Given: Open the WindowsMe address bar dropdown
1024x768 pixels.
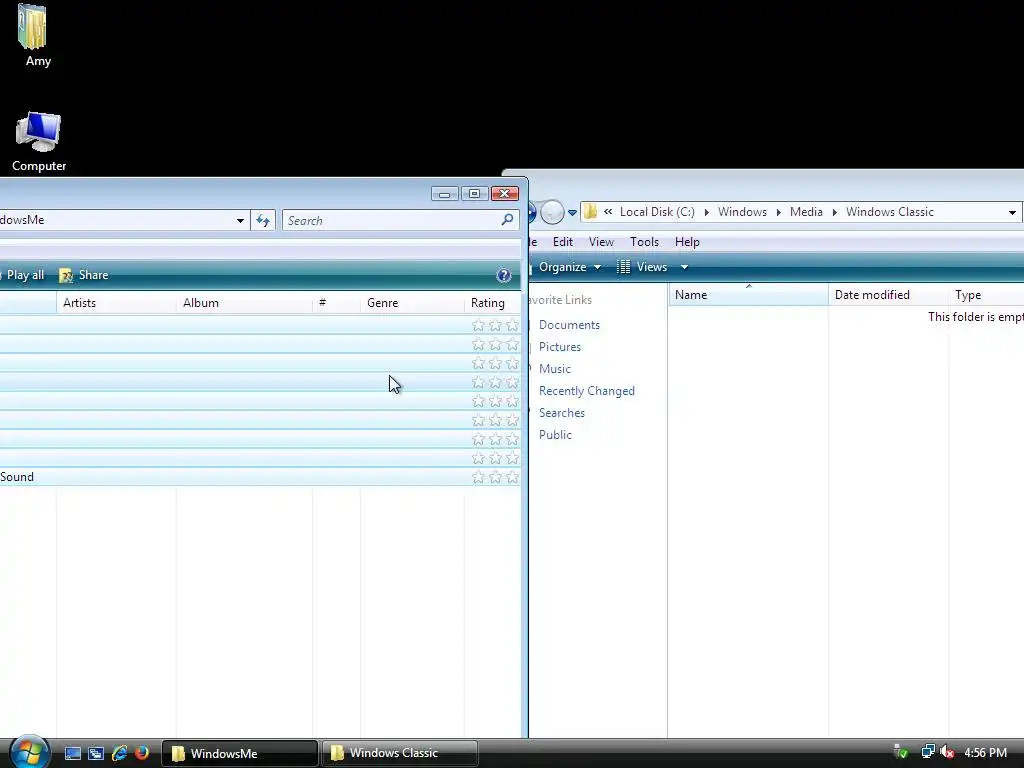Looking at the screenshot, I should point(240,220).
